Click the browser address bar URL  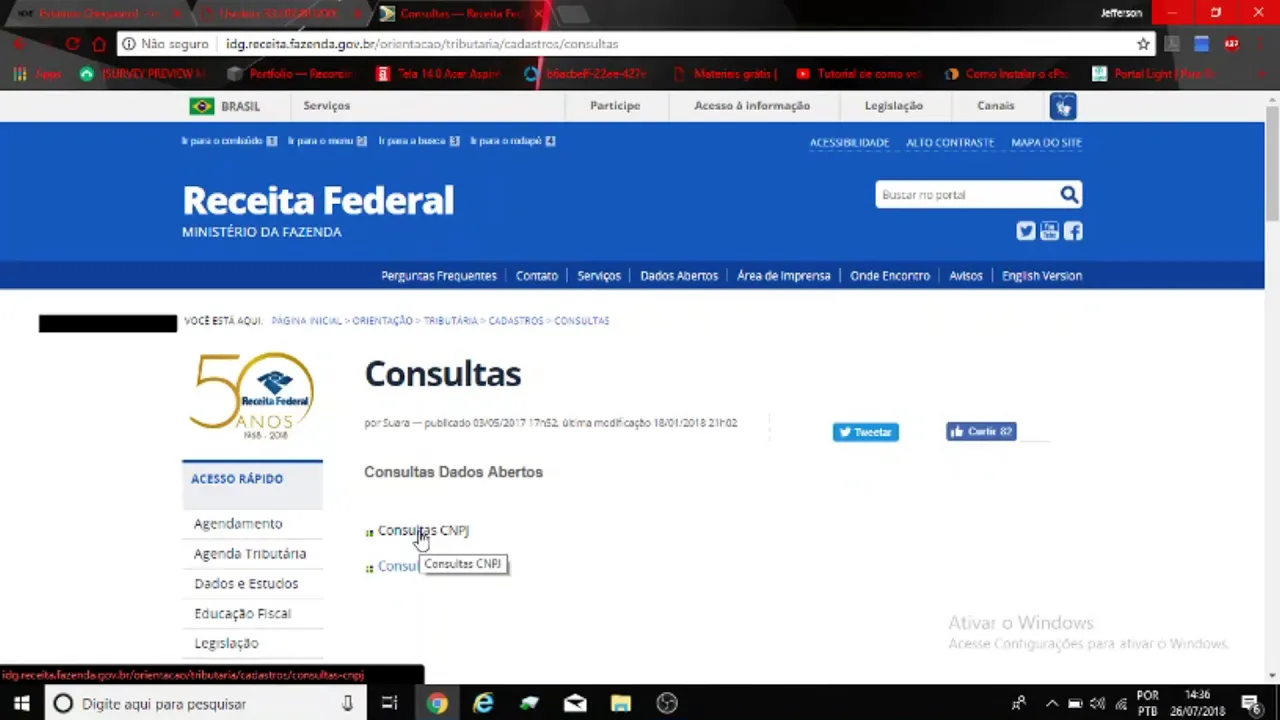click(422, 44)
